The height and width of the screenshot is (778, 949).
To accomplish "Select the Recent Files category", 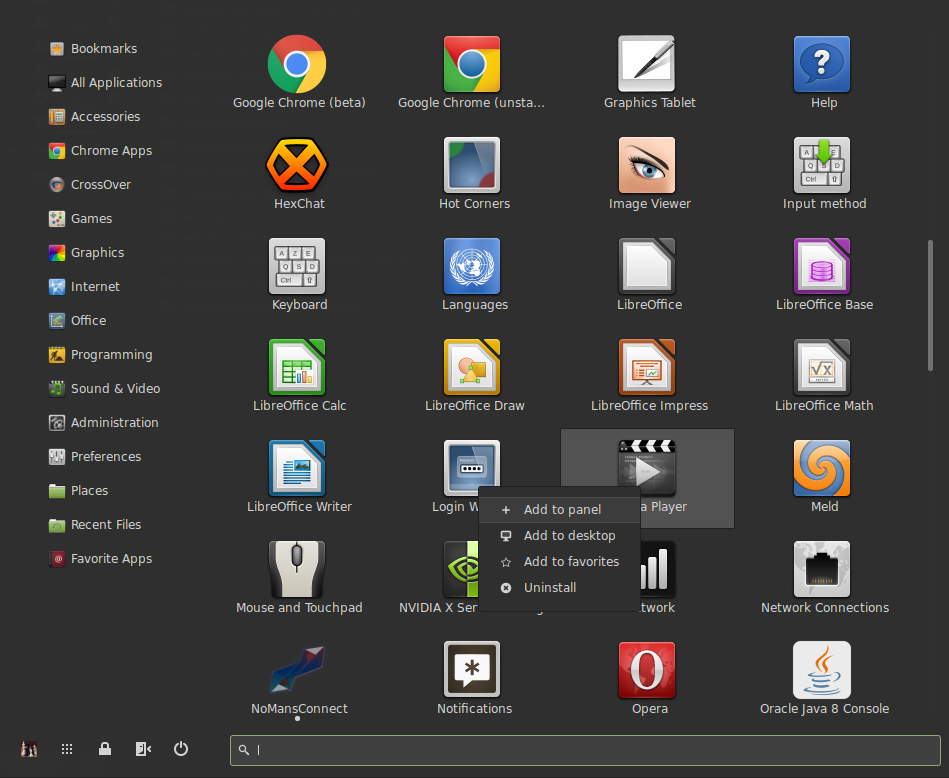I will pos(95,524).
